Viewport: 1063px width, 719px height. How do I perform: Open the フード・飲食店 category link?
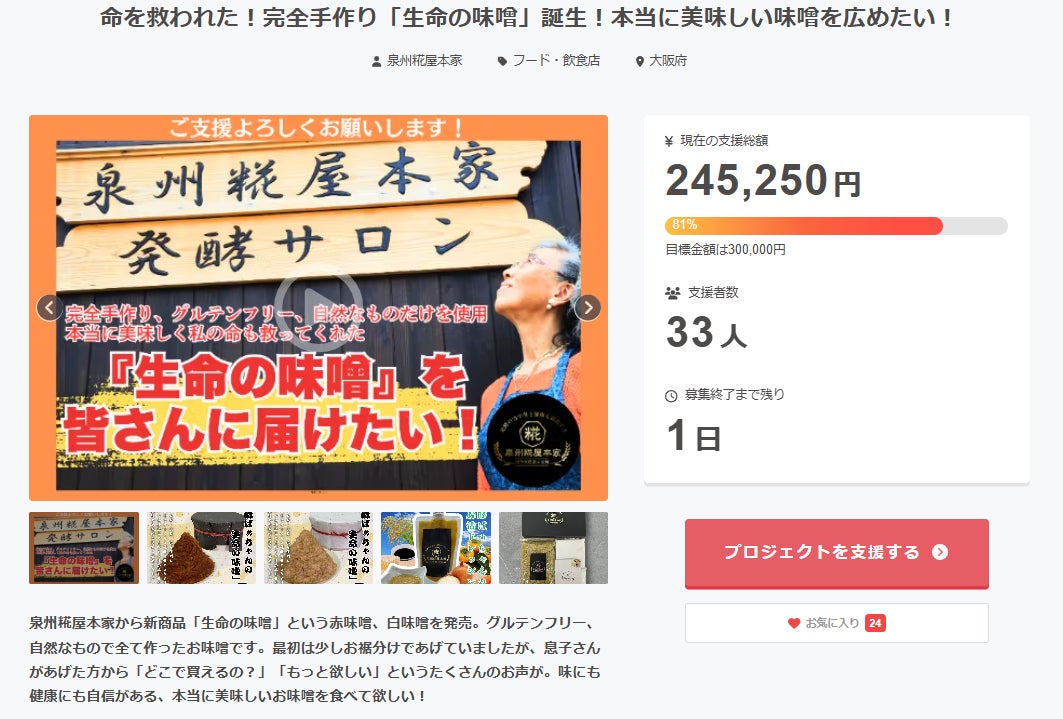pos(557,61)
